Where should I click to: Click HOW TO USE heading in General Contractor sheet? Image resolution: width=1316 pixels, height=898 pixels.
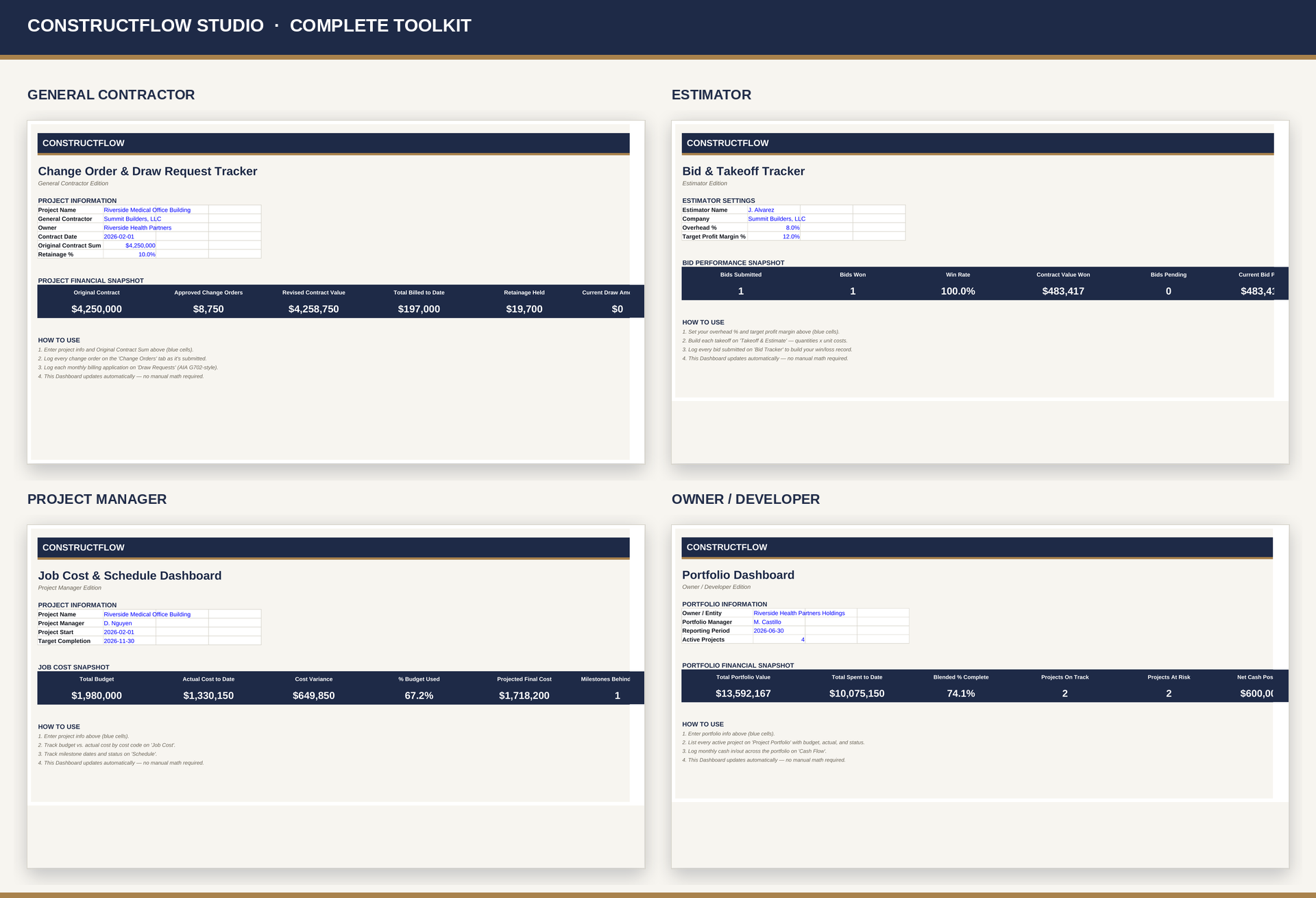(59, 340)
